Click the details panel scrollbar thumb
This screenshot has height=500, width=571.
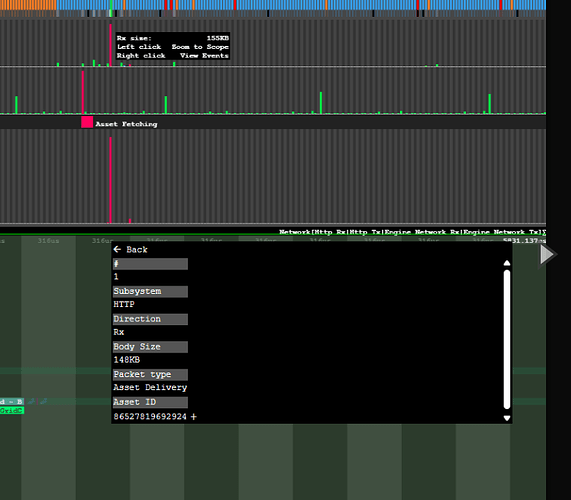click(507, 339)
